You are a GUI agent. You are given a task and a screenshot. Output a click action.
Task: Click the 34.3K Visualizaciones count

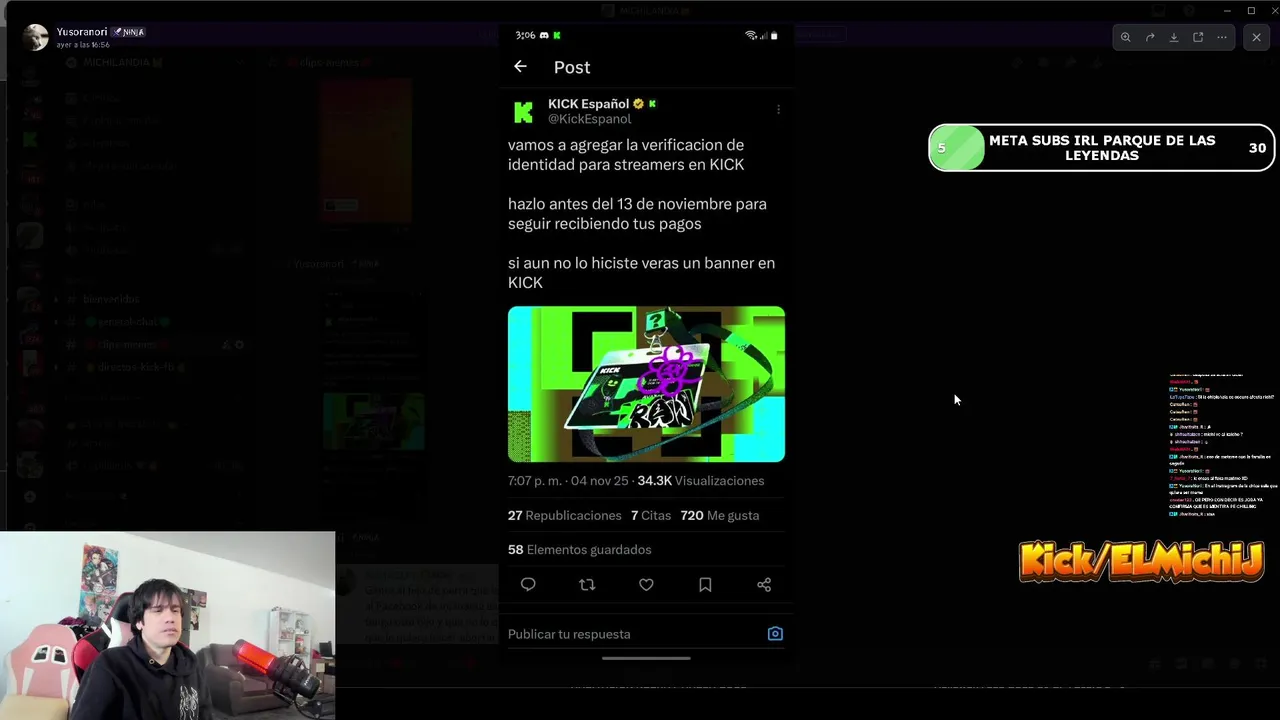(701, 481)
